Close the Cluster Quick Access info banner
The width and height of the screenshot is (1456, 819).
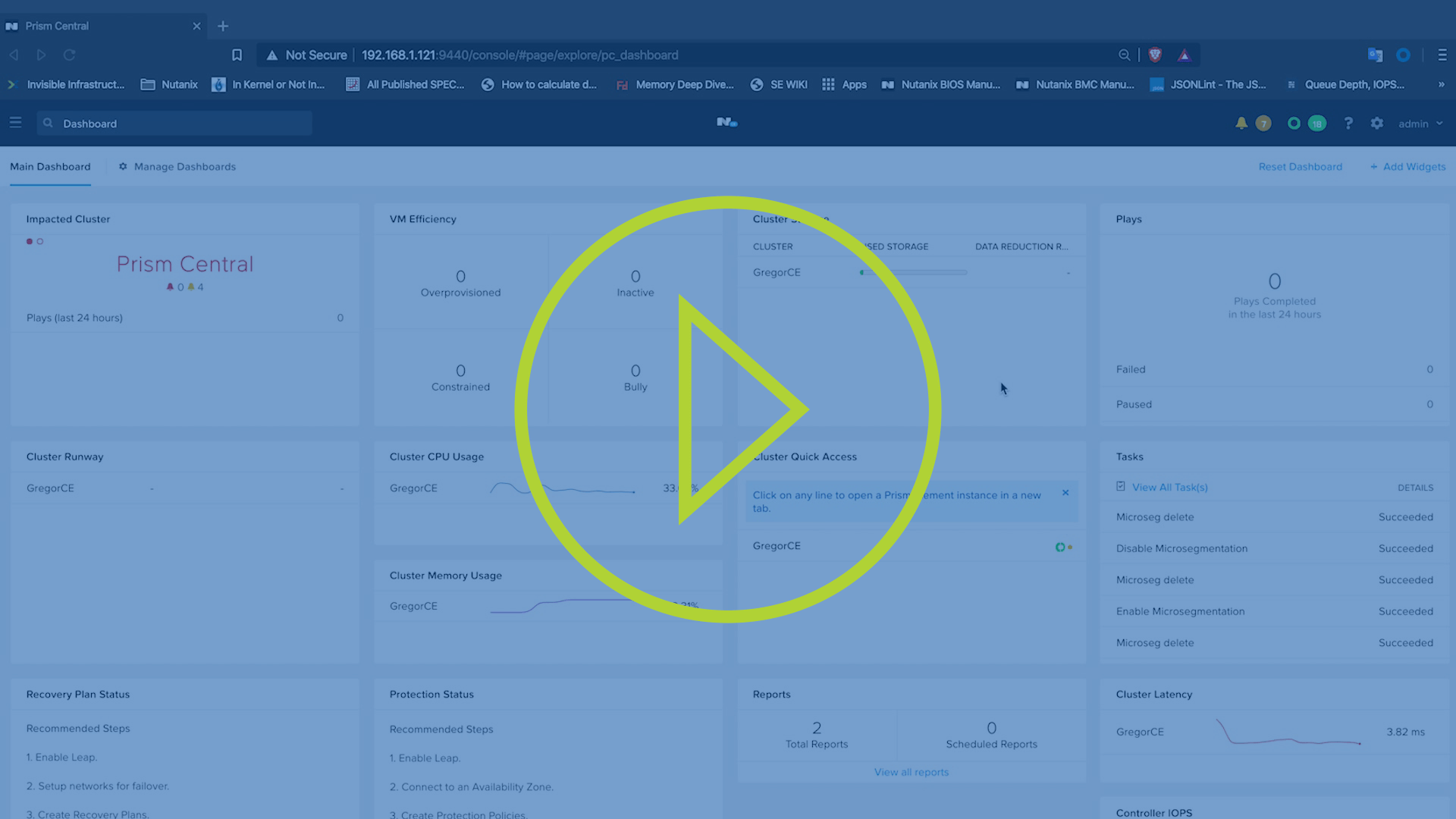(x=1065, y=493)
